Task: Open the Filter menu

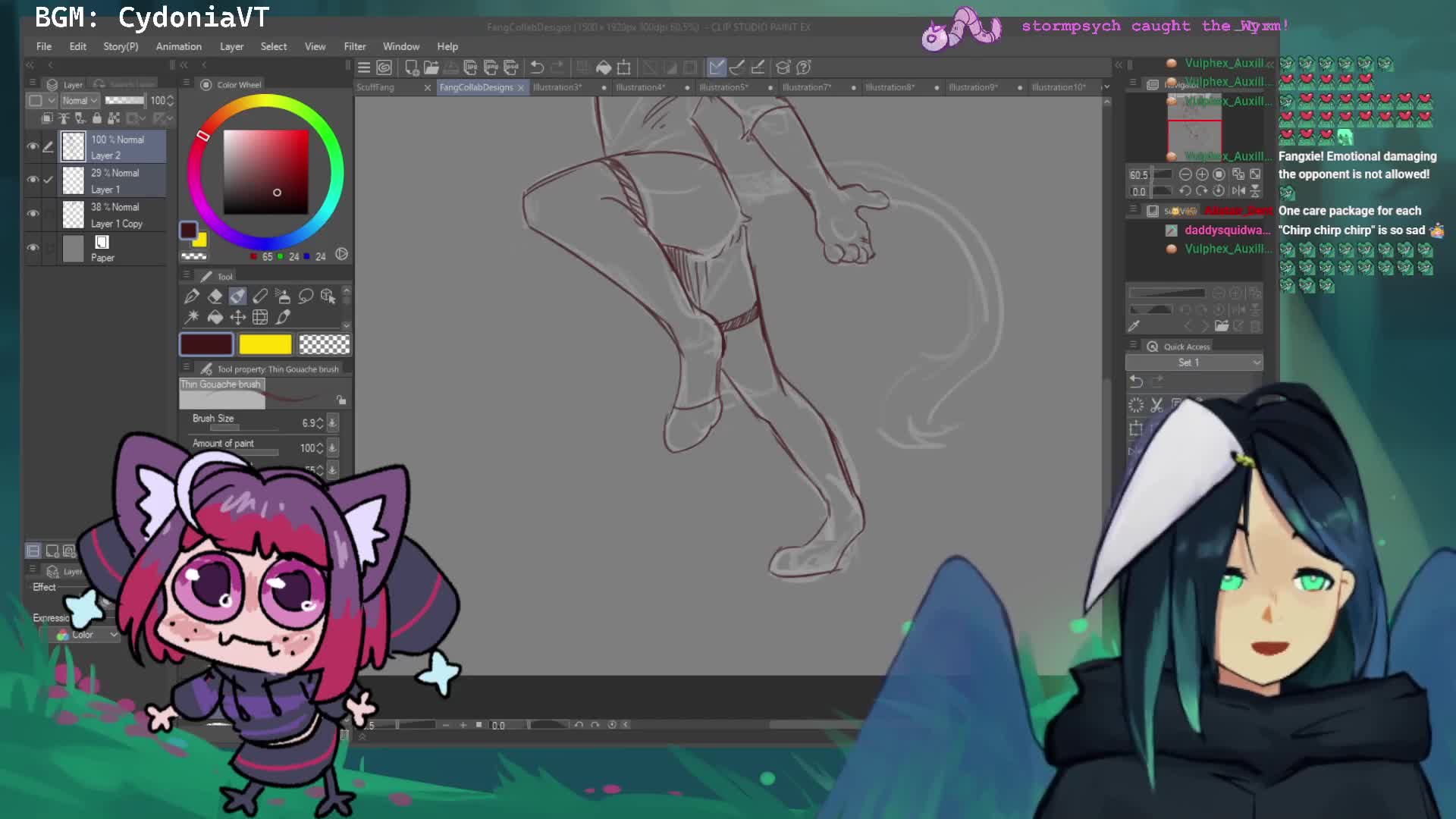Action: 355,46
